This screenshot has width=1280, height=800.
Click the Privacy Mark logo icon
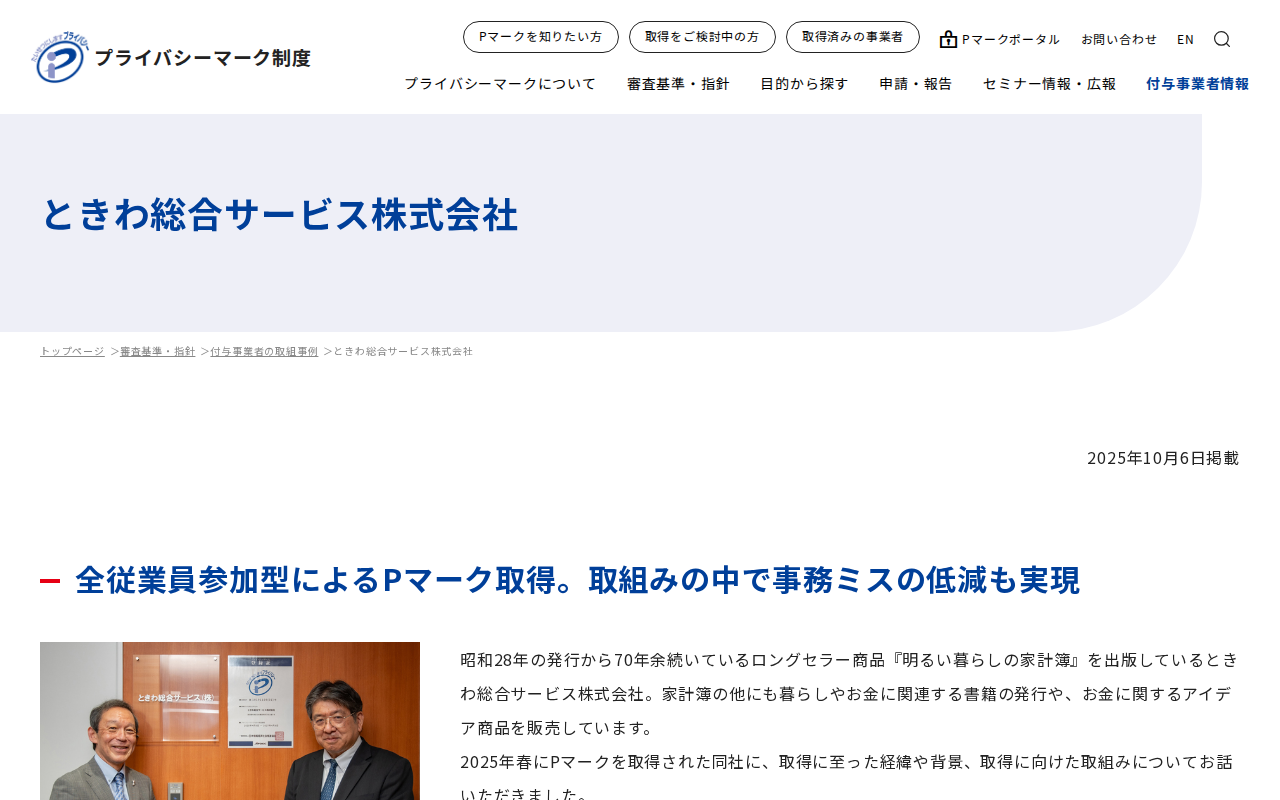[x=60, y=57]
